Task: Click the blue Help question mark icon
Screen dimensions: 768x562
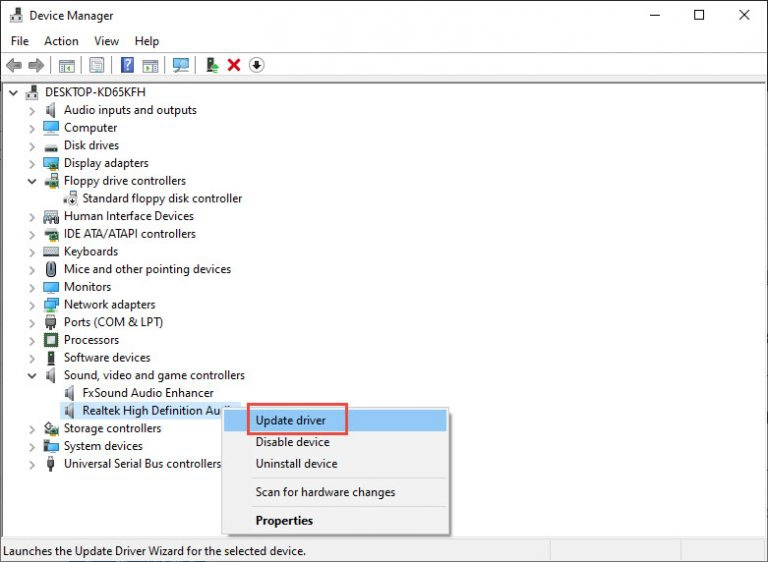Action: pyautogui.click(x=127, y=65)
